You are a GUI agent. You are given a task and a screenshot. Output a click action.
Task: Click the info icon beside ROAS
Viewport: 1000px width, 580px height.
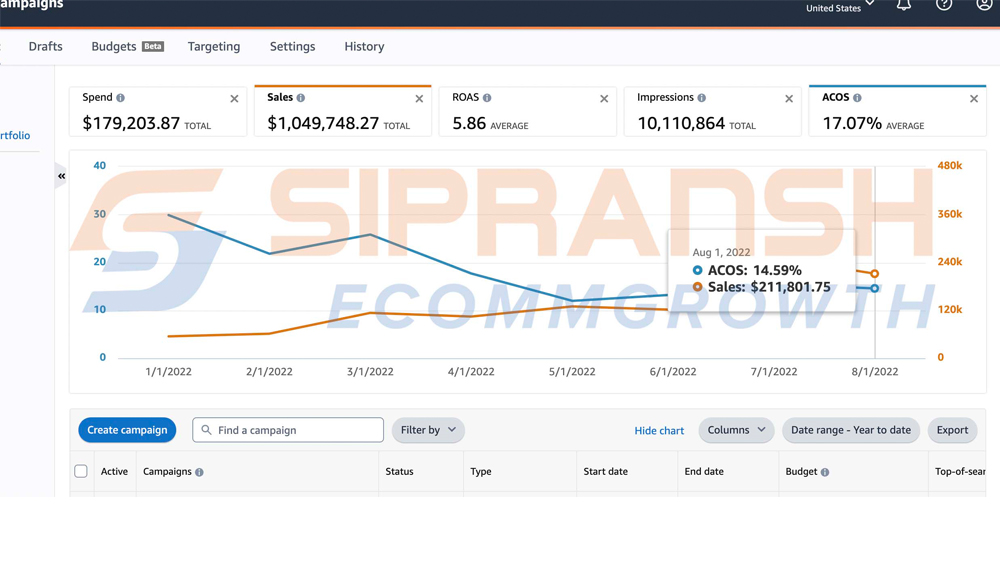point(487,98)
